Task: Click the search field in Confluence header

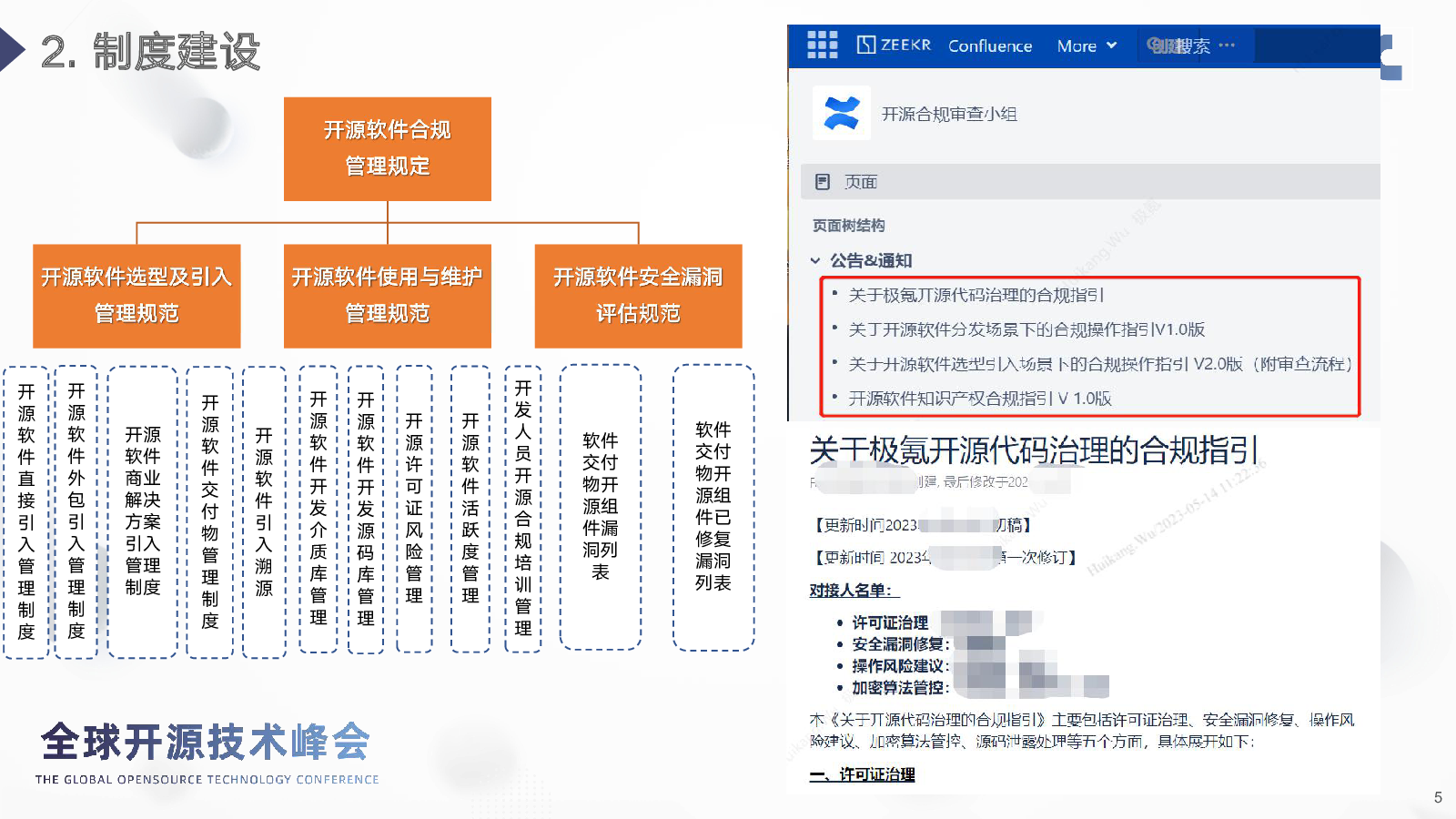Action: (1180, 45)
